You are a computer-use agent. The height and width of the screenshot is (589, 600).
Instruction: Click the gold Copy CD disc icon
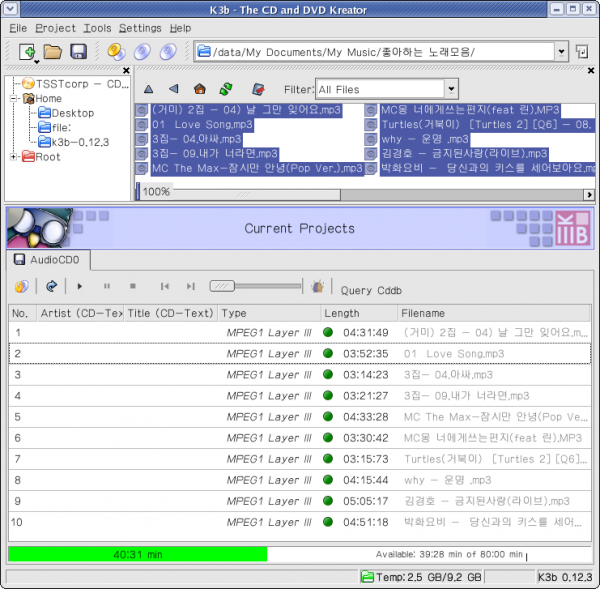click(x=116, y=52)
